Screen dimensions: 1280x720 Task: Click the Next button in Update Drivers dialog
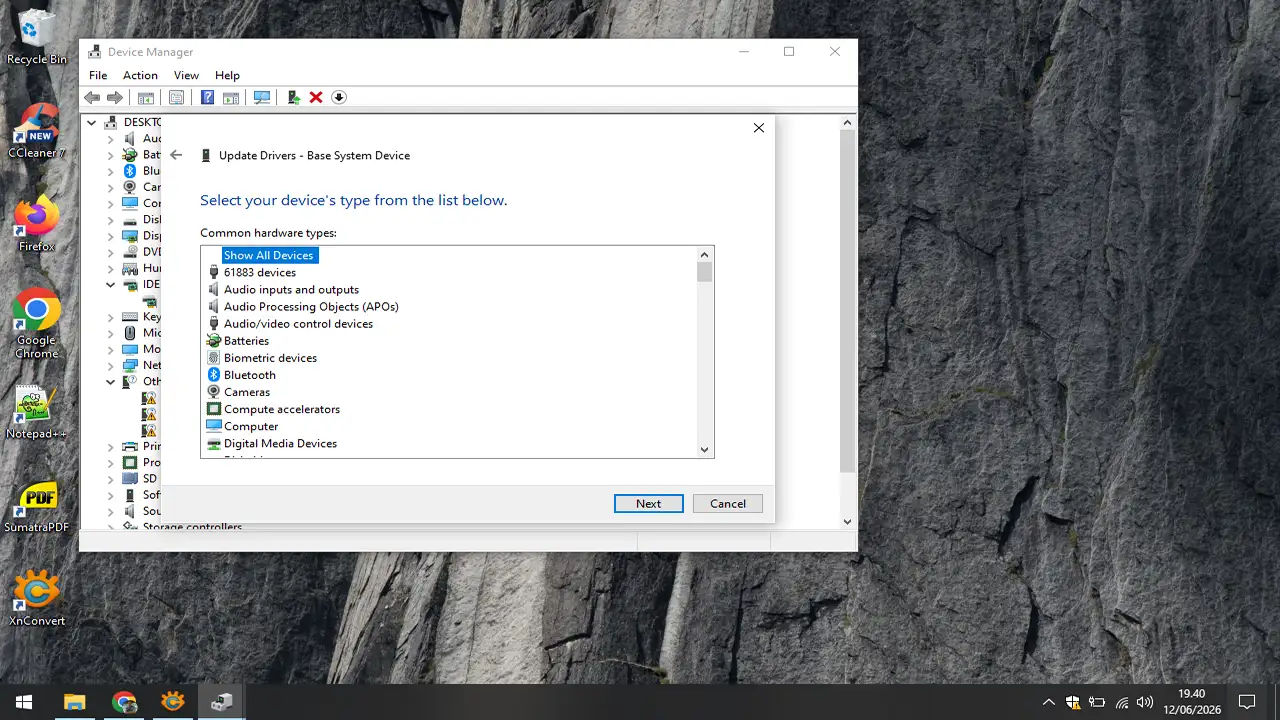[648, 504]
